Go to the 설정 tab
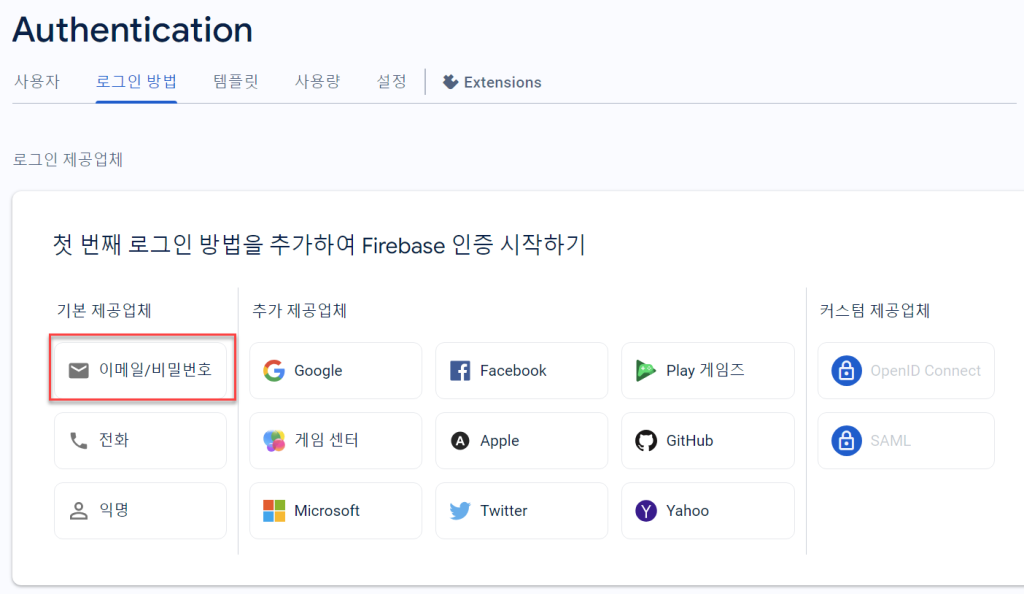1024x594 pixels. pos(391,82)
